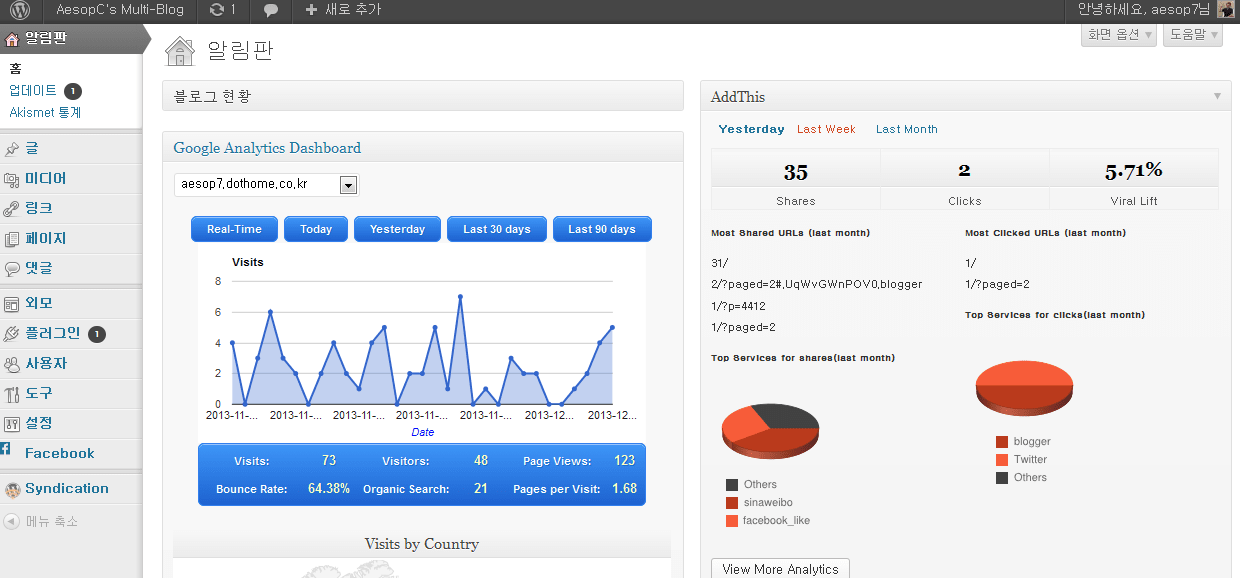1240x578 pixels.
Task: Click the Last 90 days button
Action: [602, 229]
